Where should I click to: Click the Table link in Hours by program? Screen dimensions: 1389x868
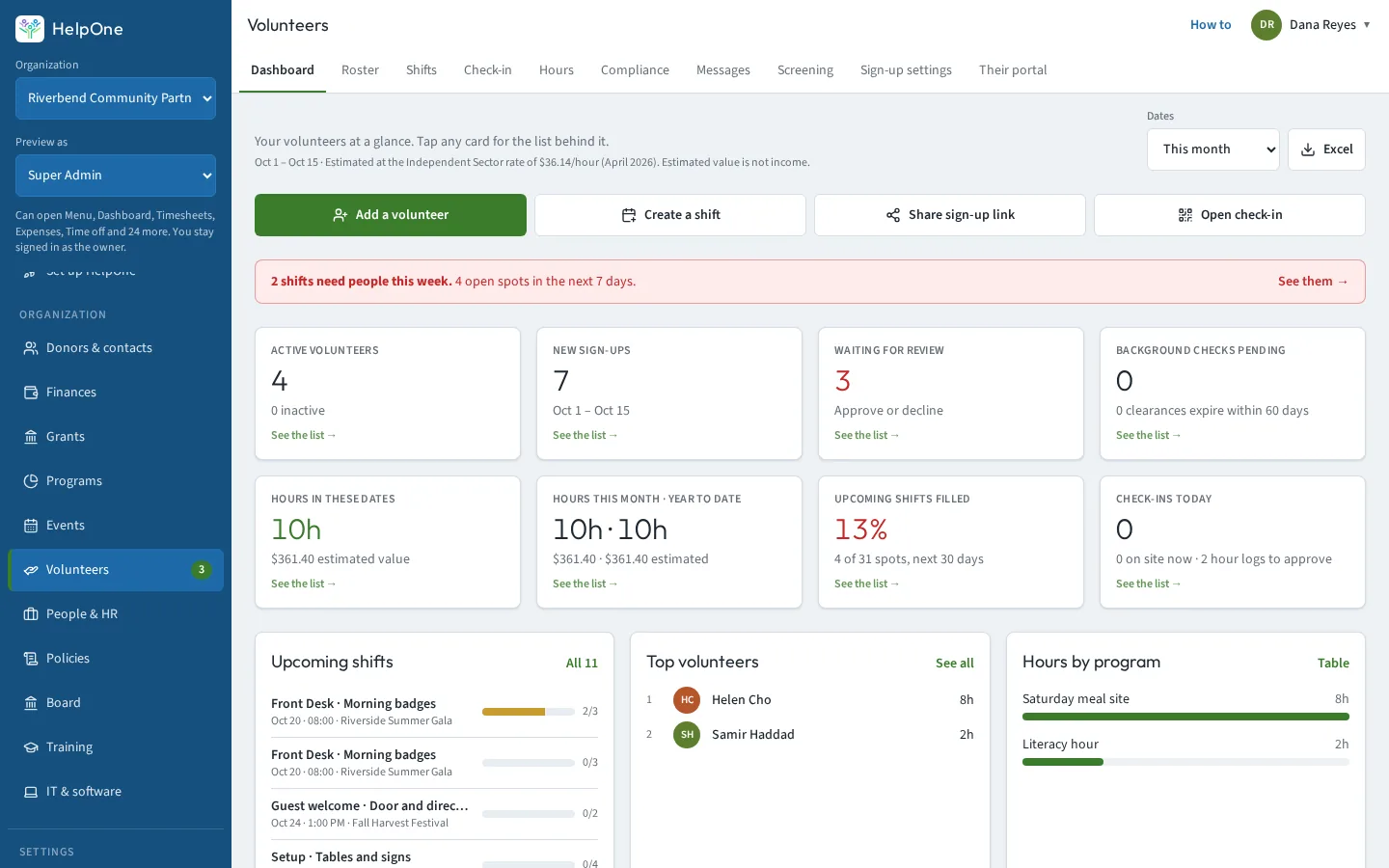click(x=1333, y=664)
